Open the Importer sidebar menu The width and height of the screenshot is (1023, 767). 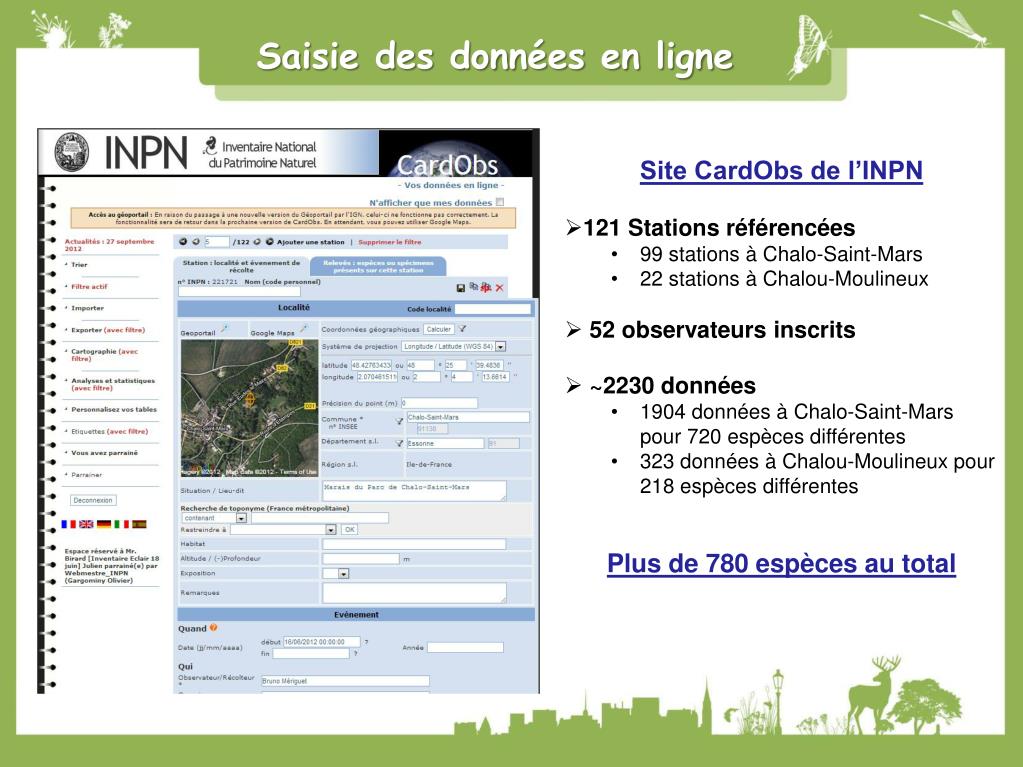[x=87, y=308]
